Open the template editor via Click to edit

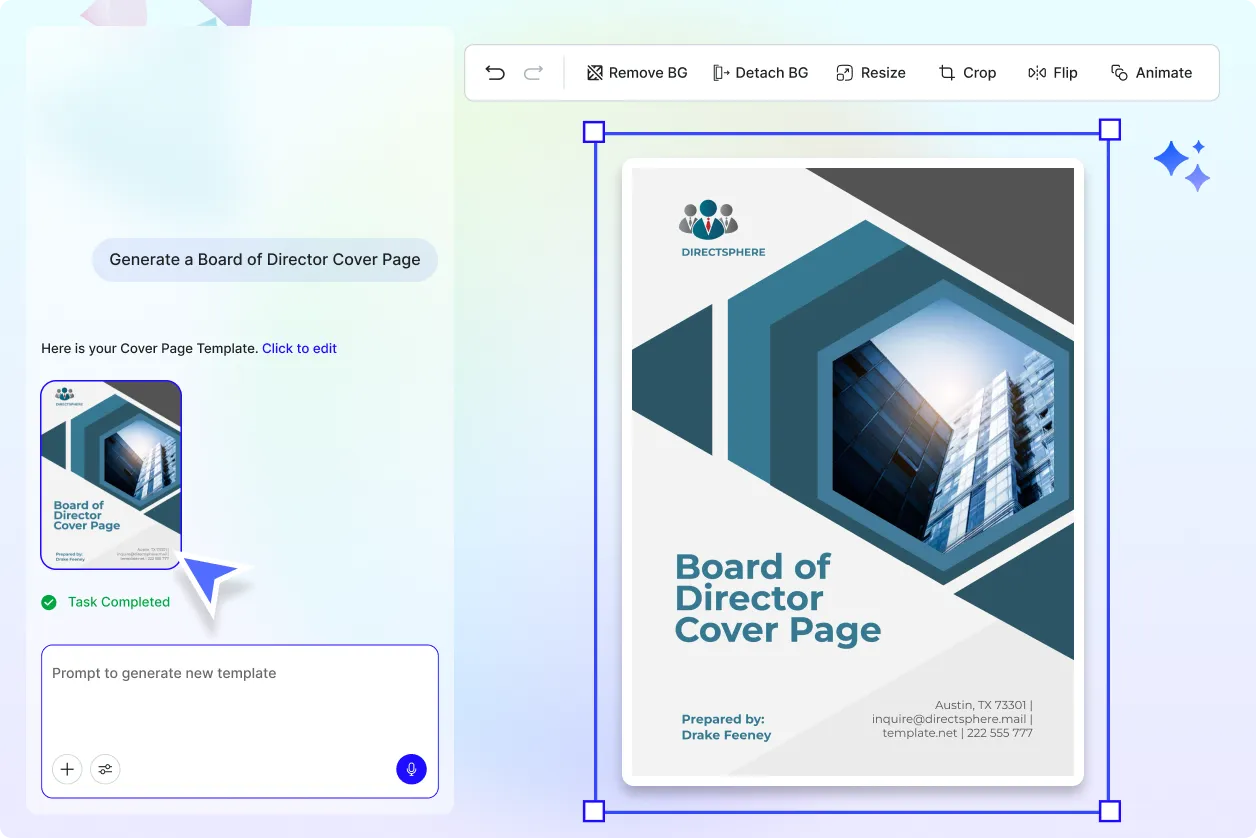(299, 348)
